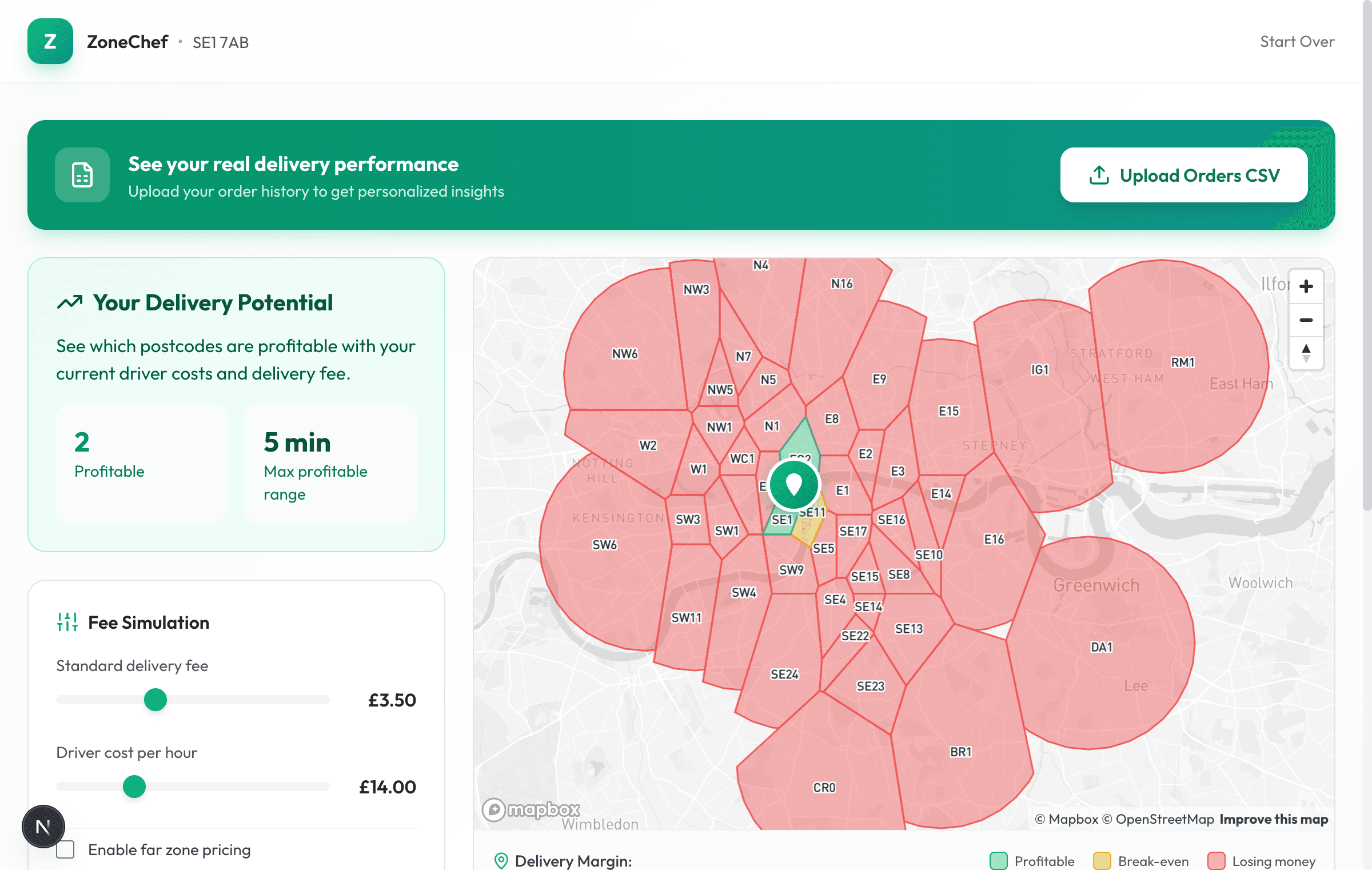The image size is (1372, 870).
Task: Click the upload arrow icon on the CSV button
Action: [x=1099, y=175]
